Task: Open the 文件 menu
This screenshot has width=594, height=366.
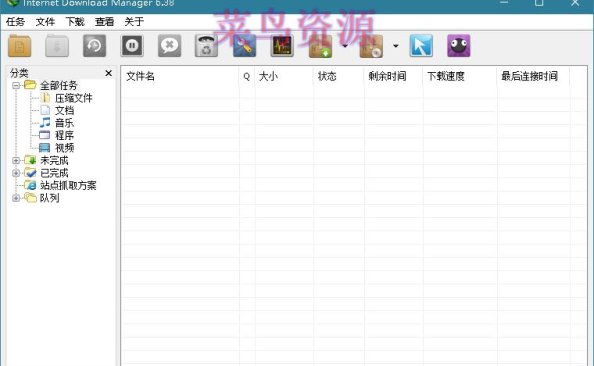Action: tap(45, 22)
